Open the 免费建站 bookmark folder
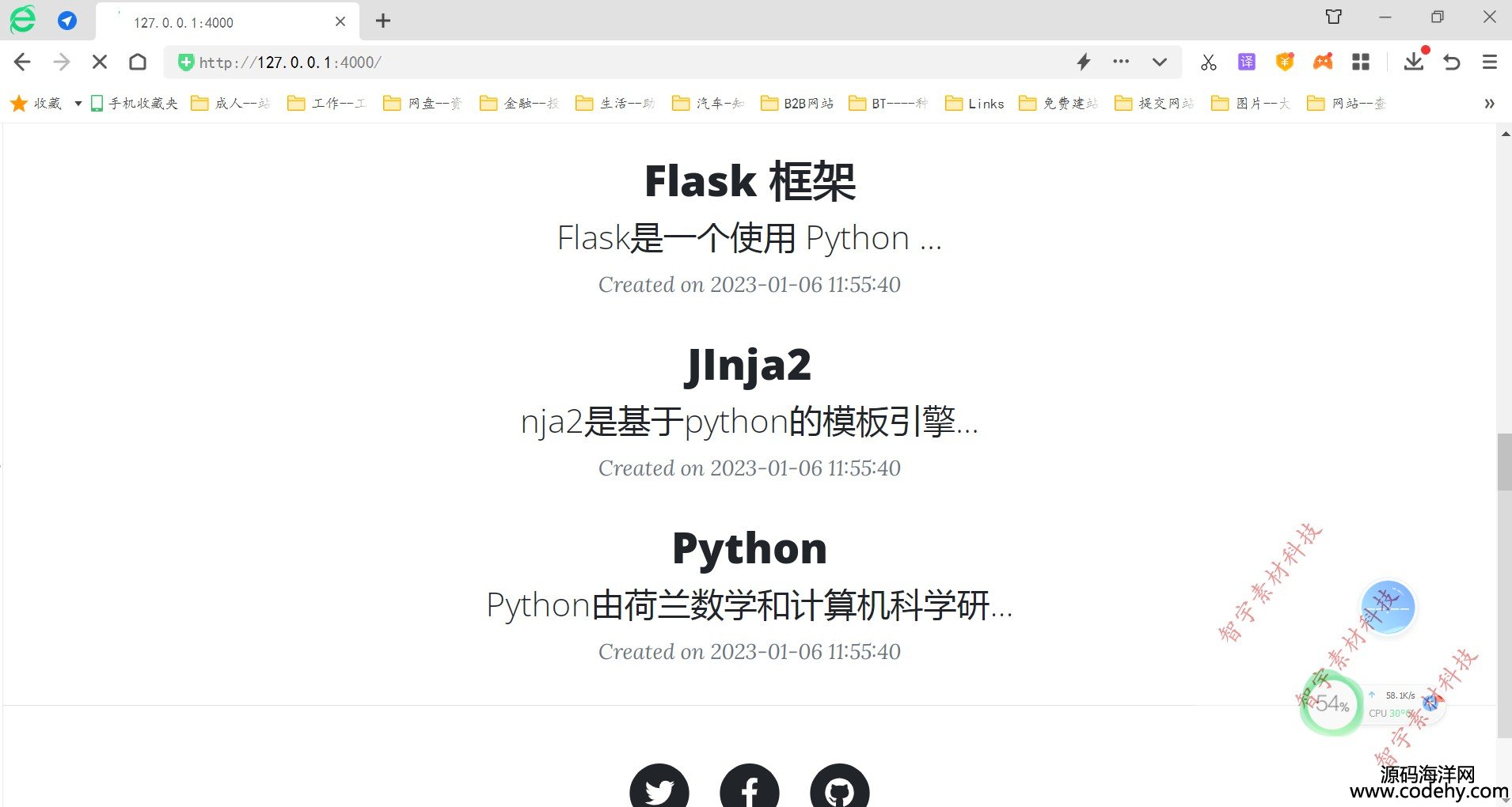The height and width of the screenshot is (807, 1512). 1058,104
